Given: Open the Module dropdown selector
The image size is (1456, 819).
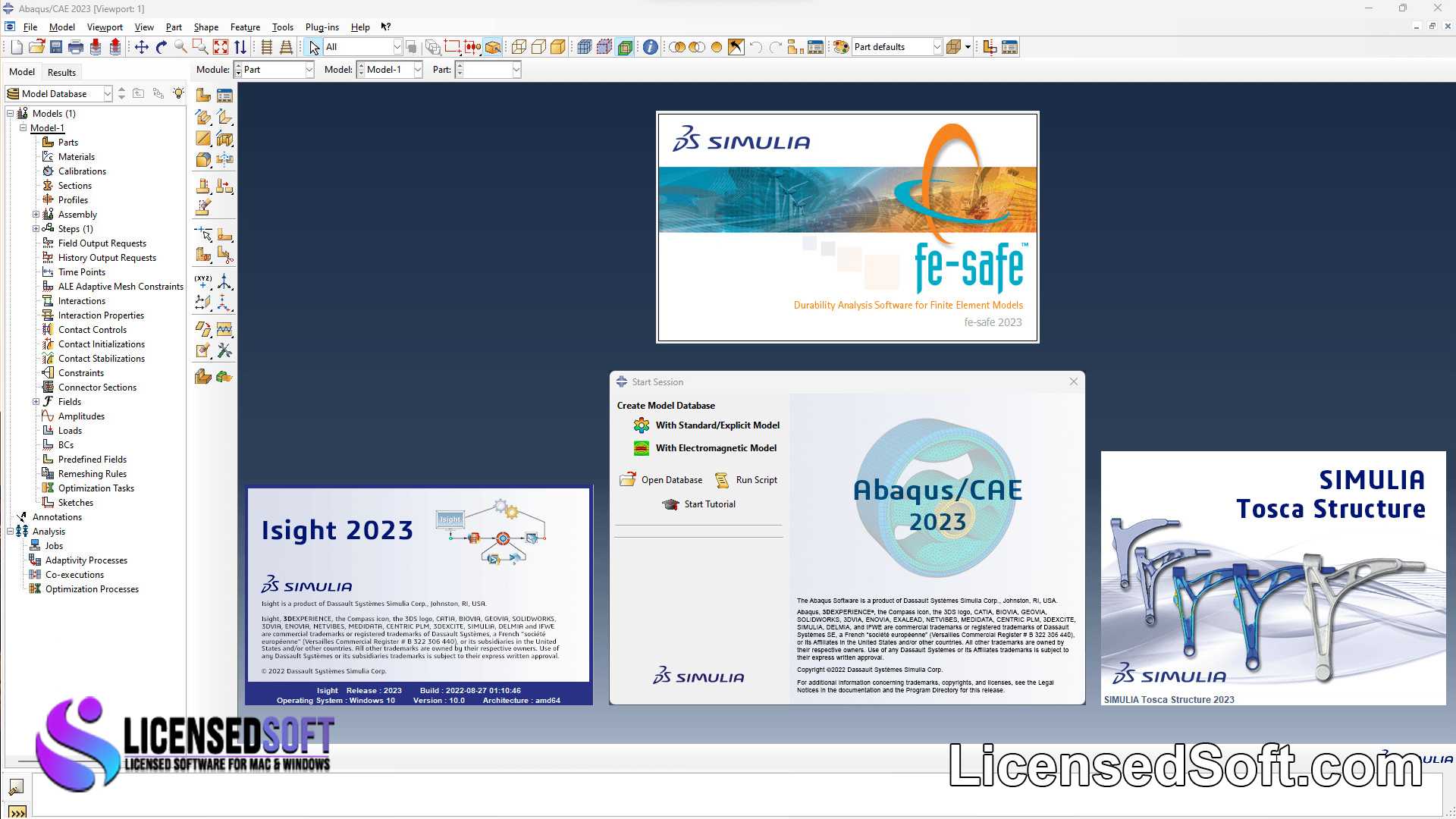Looking at the screenshot, I should [x=307, y=69].
